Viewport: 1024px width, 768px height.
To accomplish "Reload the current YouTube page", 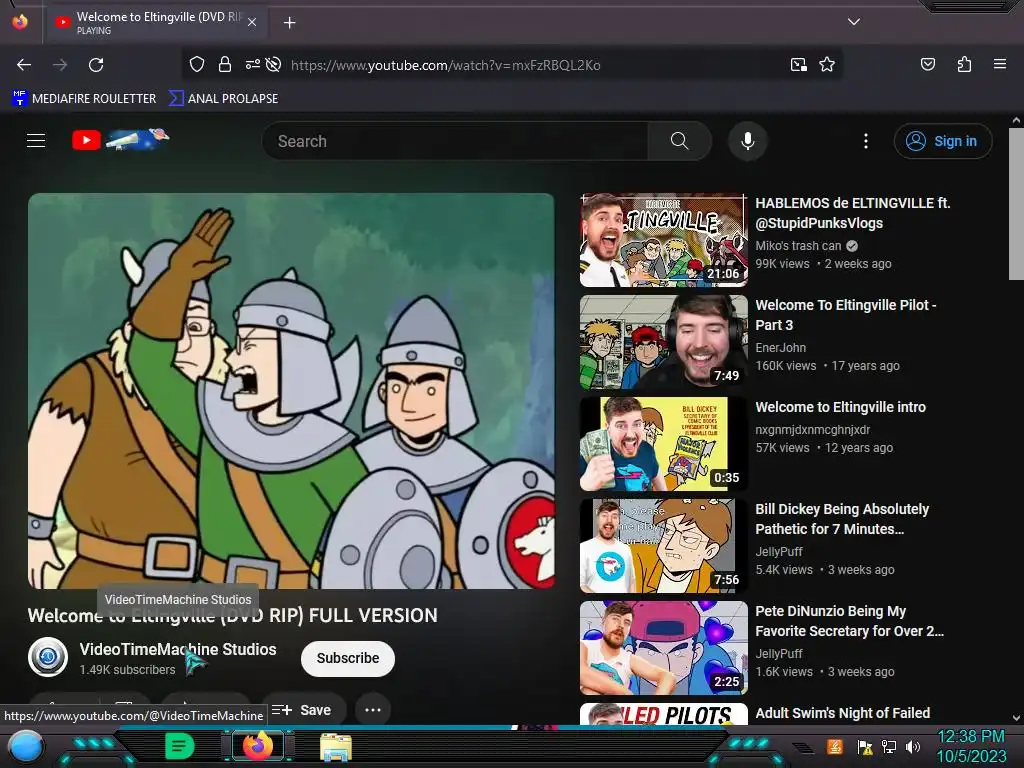I will click(x=96, y=65).
